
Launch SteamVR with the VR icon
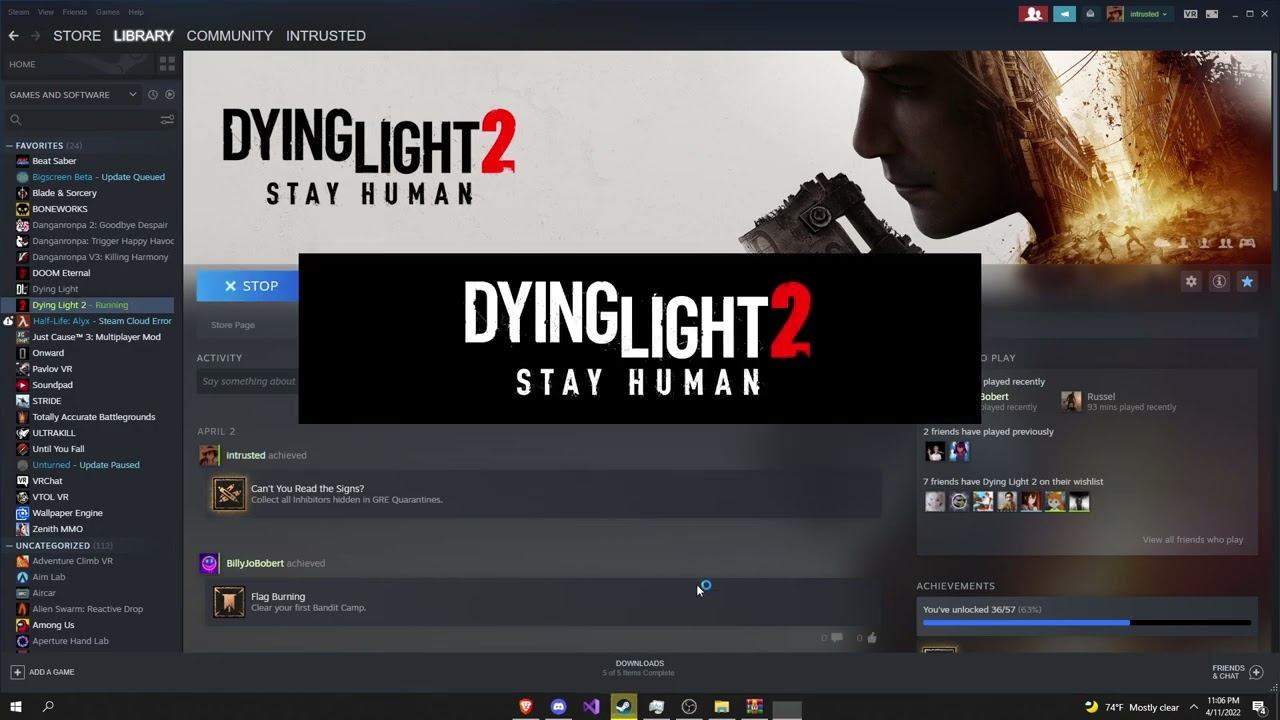click(x=1190, y=14)
